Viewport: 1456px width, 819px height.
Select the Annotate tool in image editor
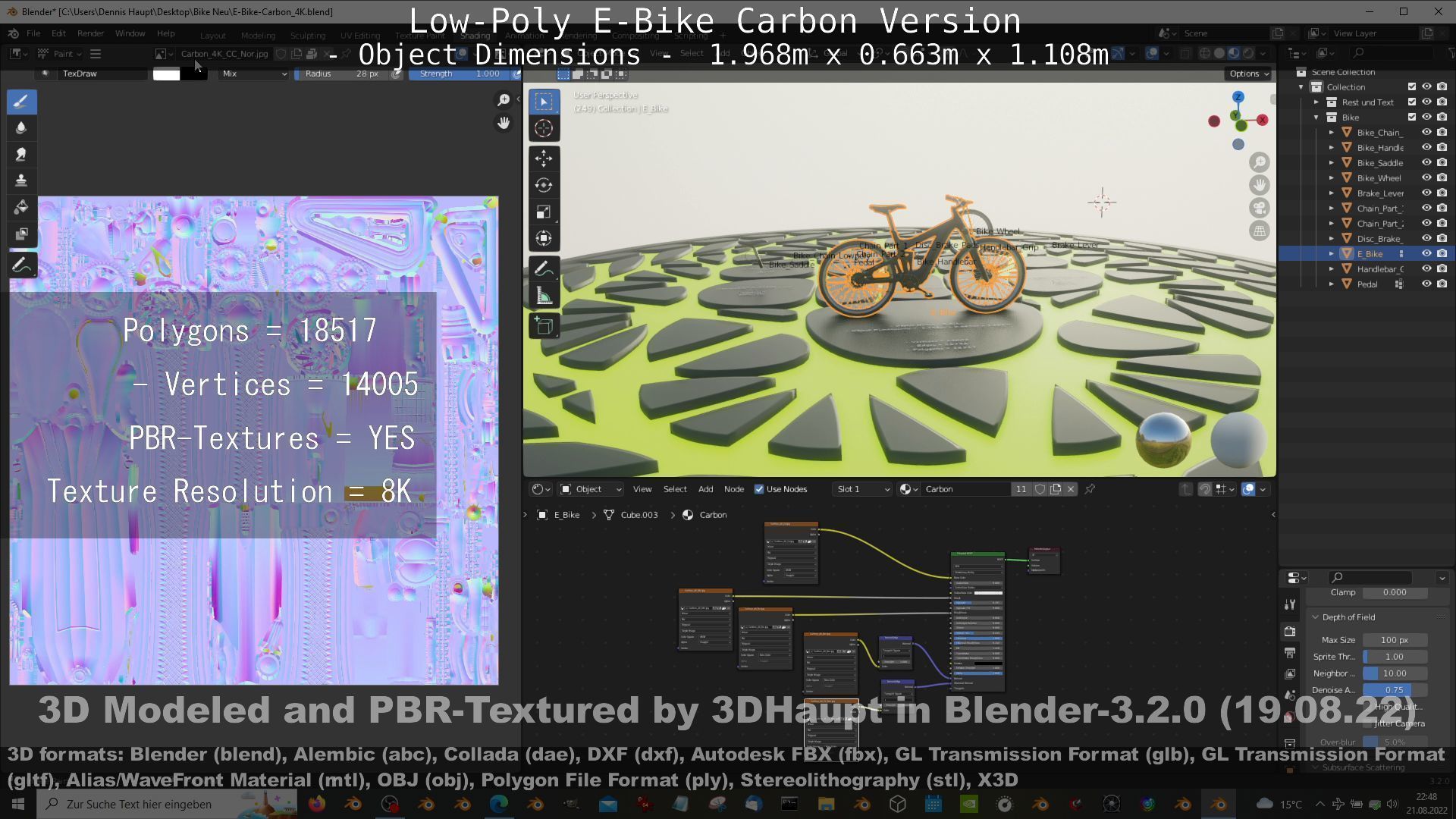point(21,265)
